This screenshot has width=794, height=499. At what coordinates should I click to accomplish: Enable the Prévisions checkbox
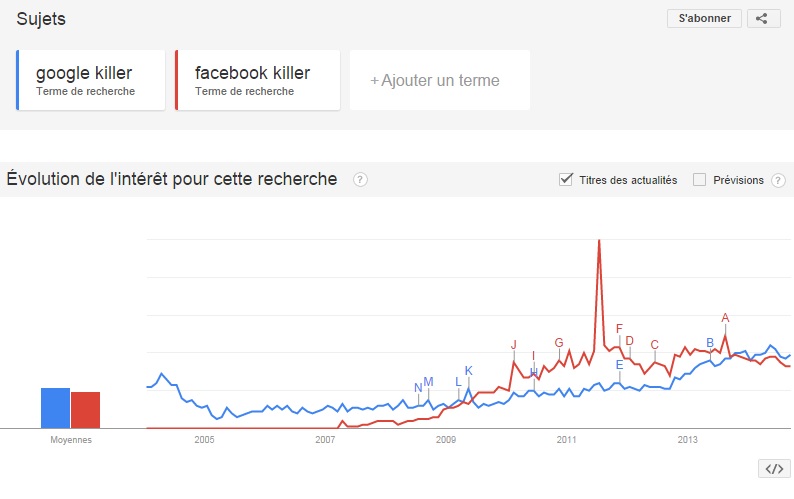coord(700,180)
